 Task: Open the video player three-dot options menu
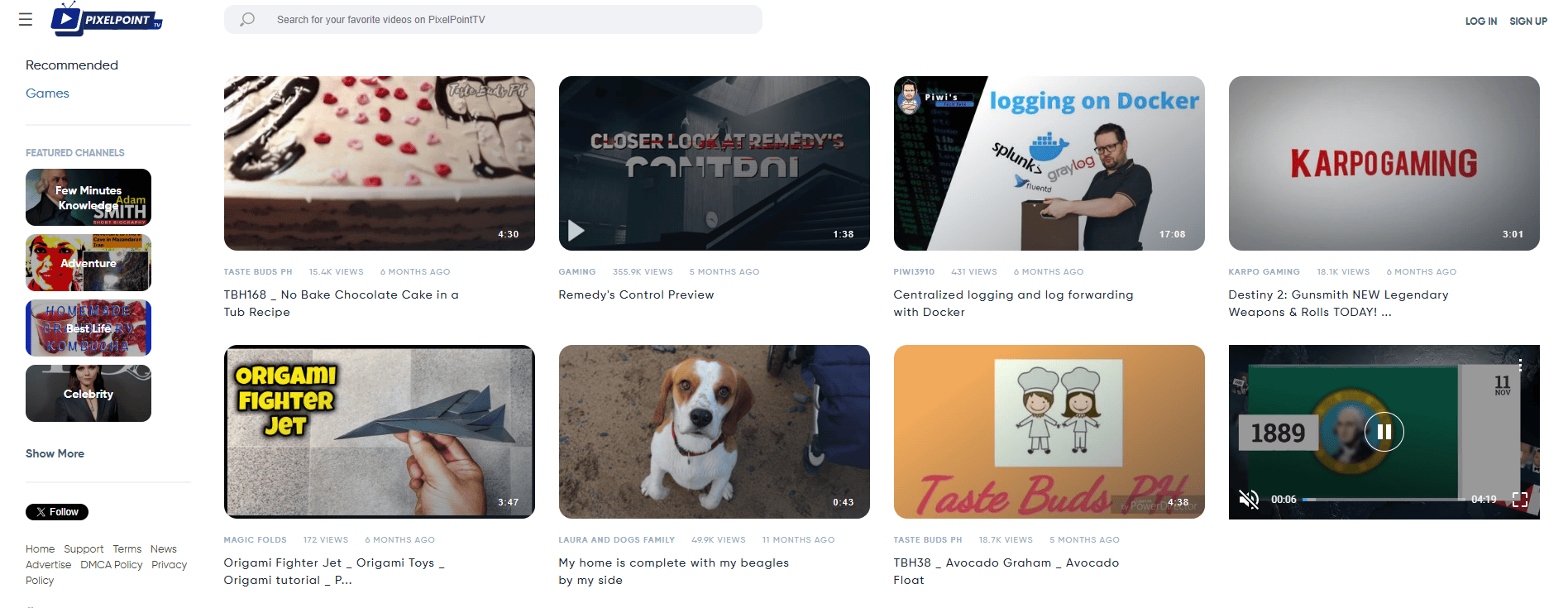pos(1520,365)
